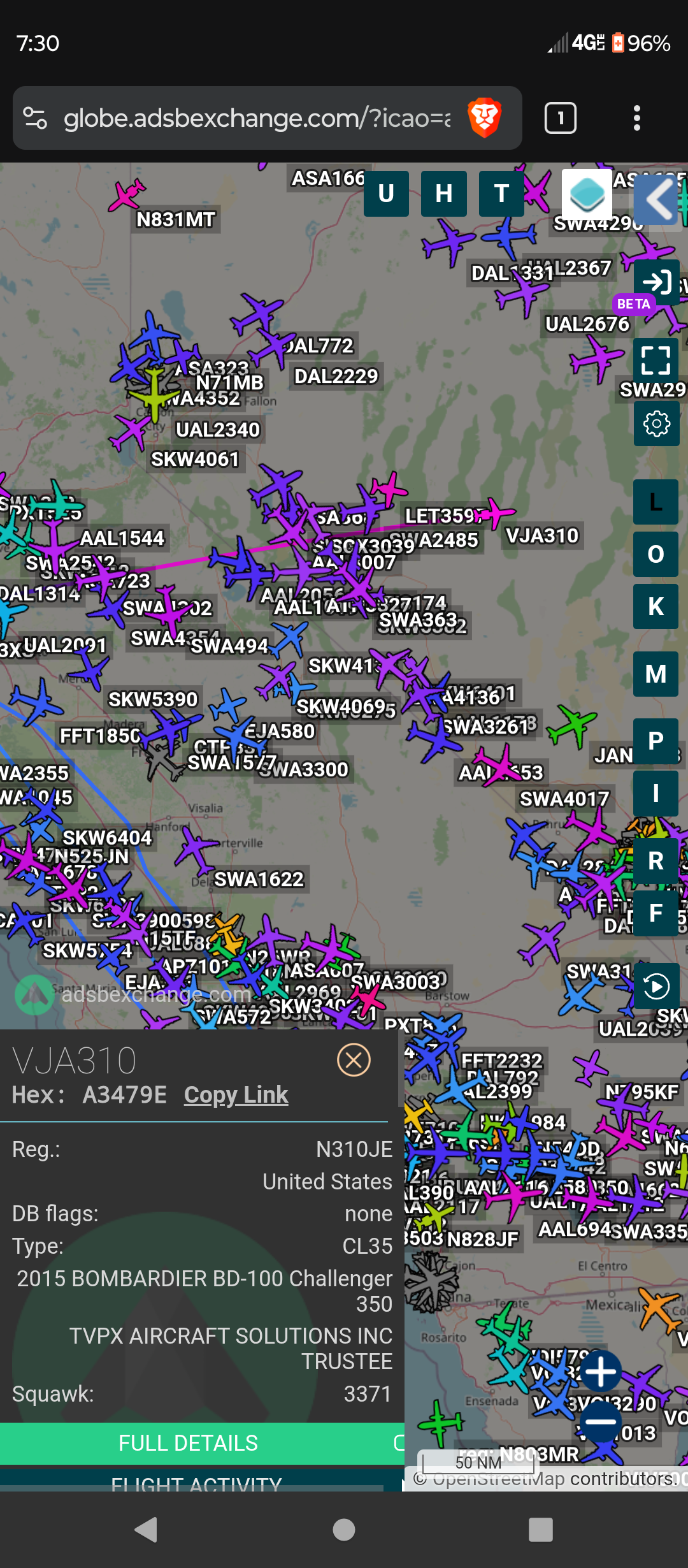The image size is (688, 1568).
Task: Select the ASA166 aircraft label
Action: point(329,178)
